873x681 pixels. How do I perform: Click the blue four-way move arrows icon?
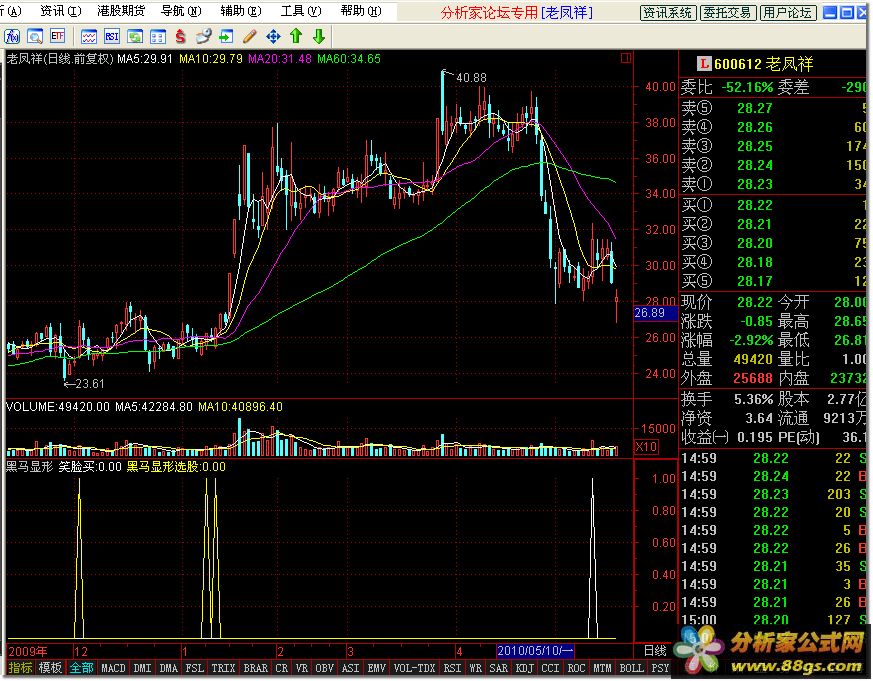point(273,37)
